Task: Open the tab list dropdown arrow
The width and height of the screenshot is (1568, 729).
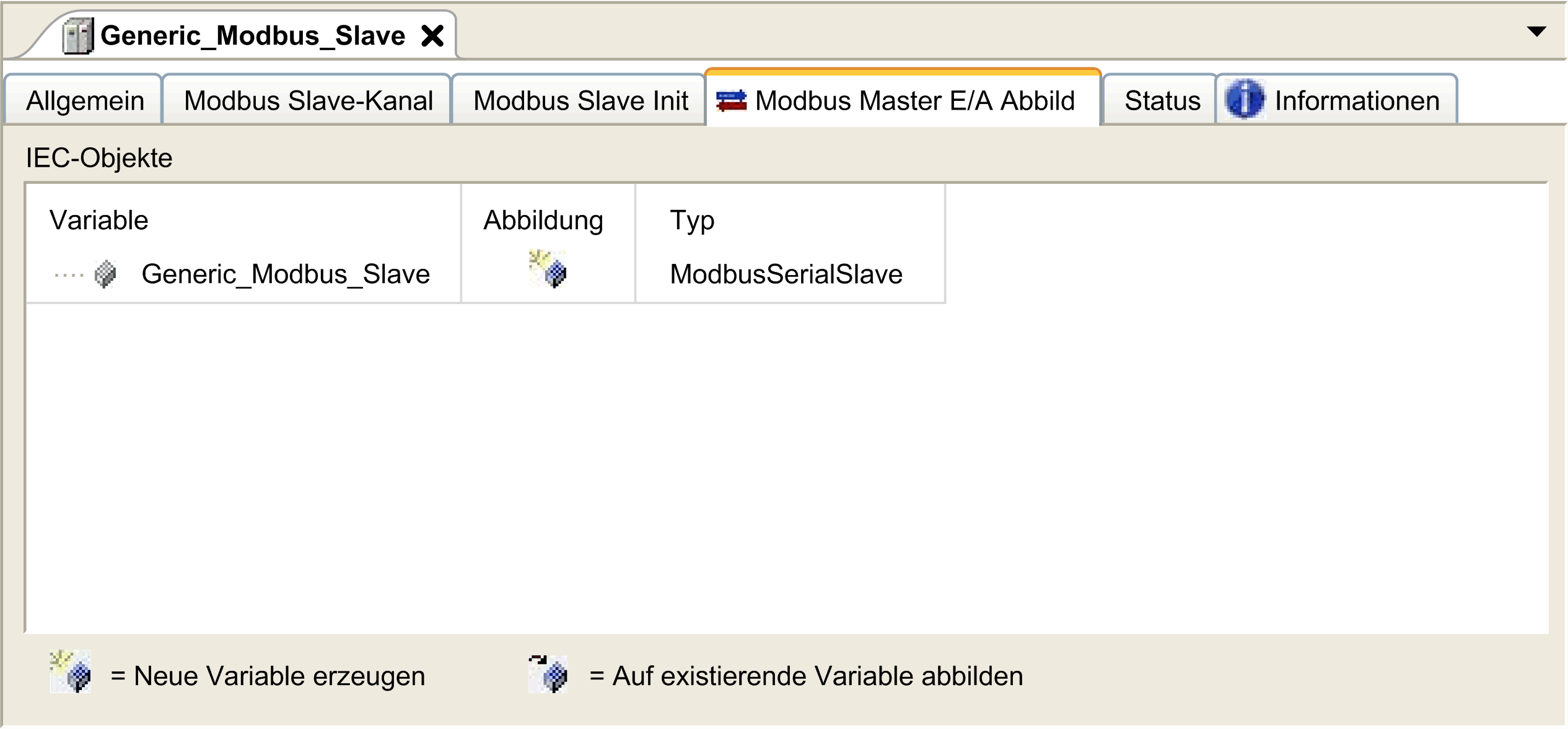Action: coord(1536,32)
